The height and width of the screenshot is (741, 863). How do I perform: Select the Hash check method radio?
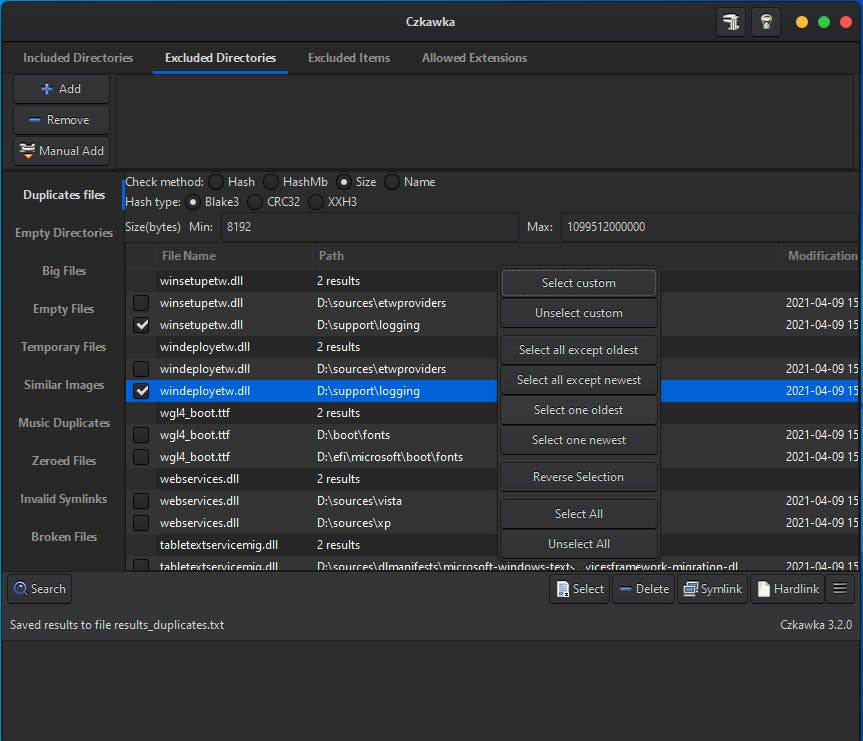pos(217,182)
